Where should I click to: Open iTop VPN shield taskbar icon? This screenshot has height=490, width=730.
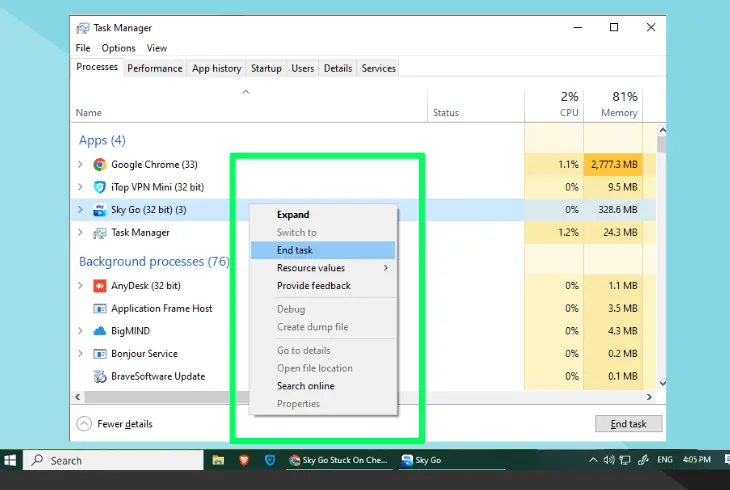point(270,461)
